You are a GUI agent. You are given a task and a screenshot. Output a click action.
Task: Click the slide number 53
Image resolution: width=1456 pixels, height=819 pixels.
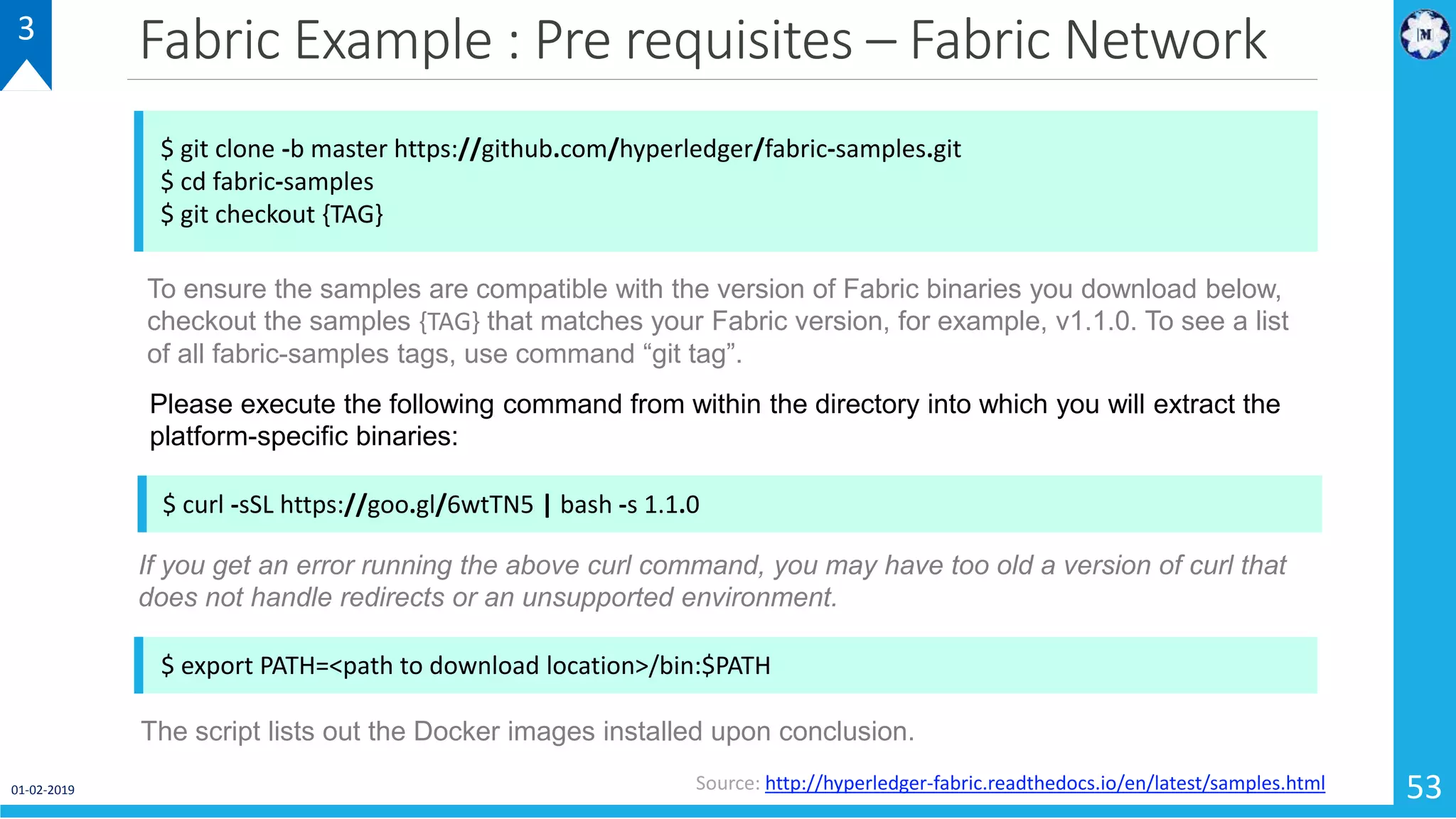1424,787
